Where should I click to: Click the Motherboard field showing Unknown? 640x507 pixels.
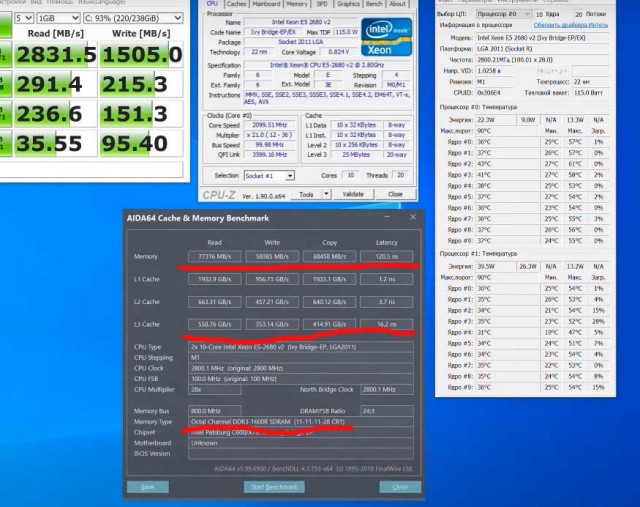[x=301, y=443]
